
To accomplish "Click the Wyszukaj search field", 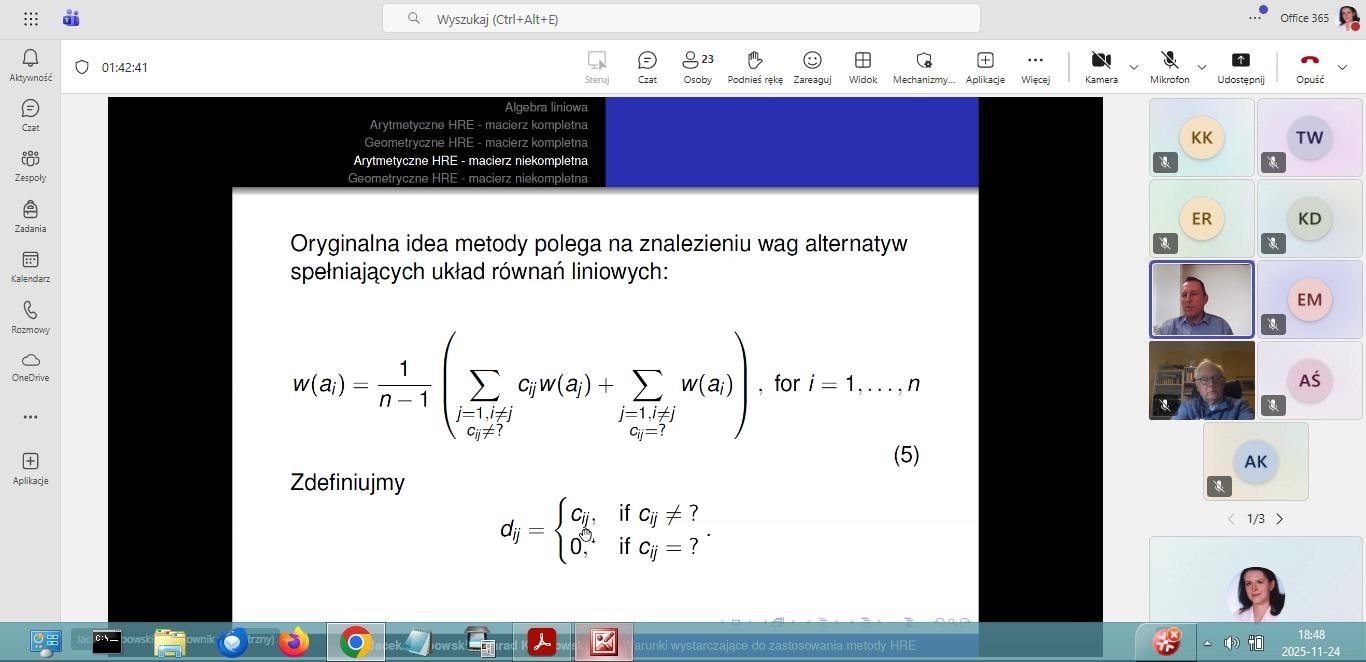I will [x=680, y=19].
